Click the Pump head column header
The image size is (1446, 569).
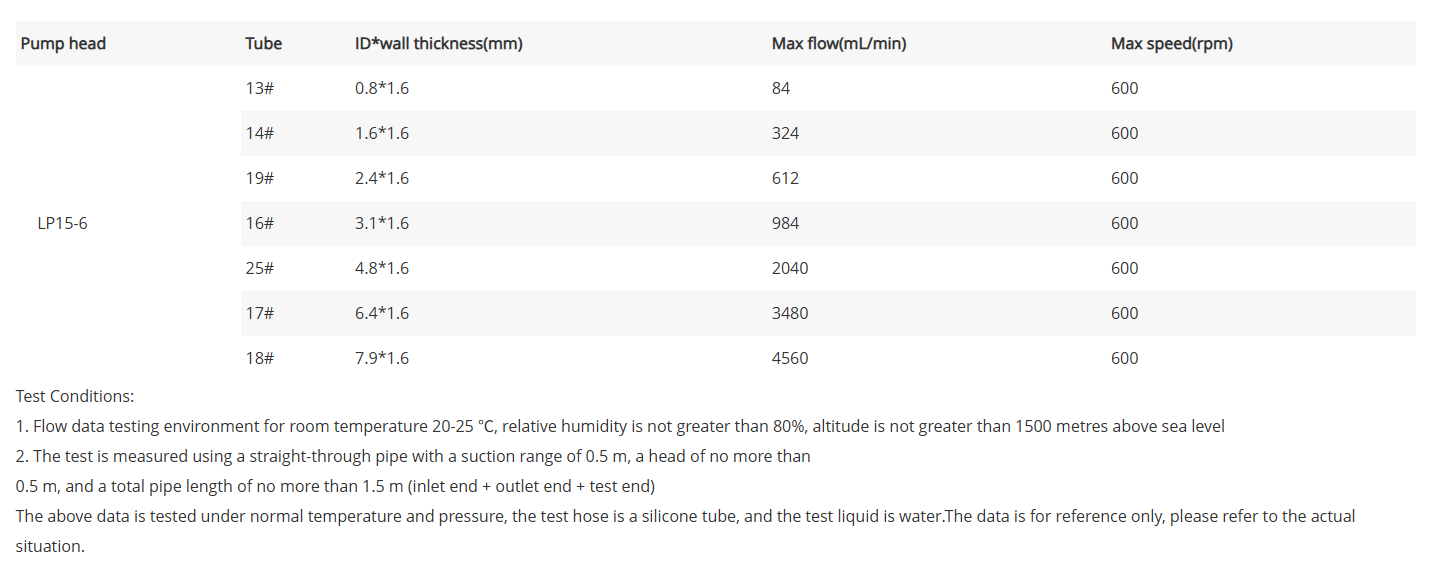[x=63, y=44]
